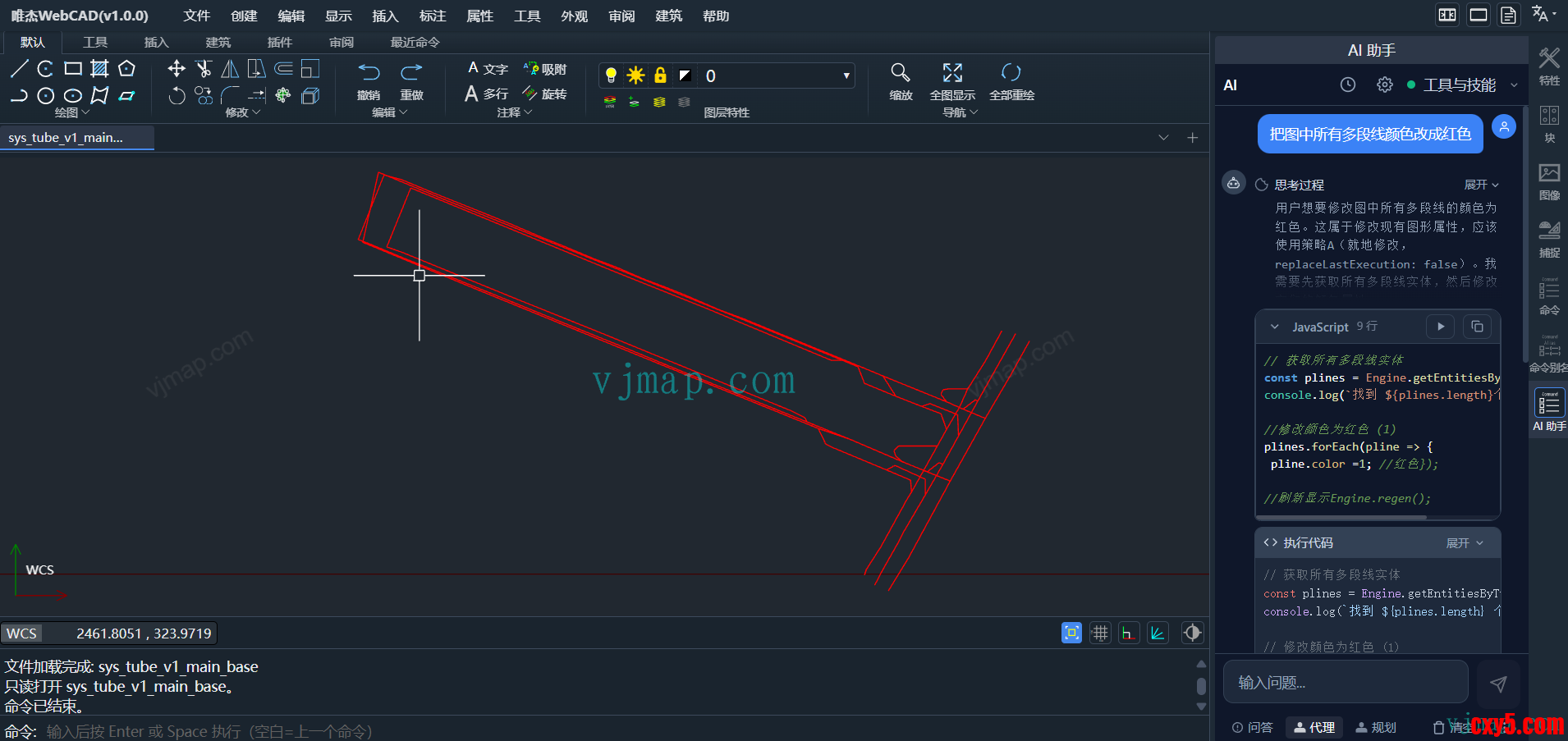
Task: Toggle ortho mode in status bar
Action: pos(1129,633)
